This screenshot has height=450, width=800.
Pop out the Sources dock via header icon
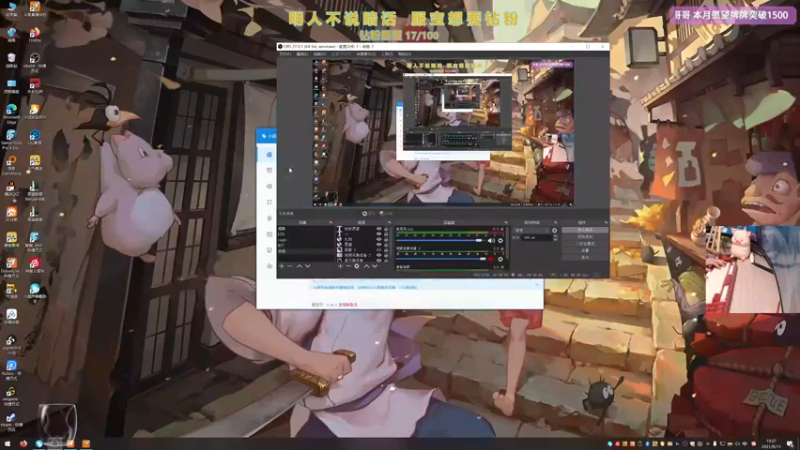(x=389, y=222)
